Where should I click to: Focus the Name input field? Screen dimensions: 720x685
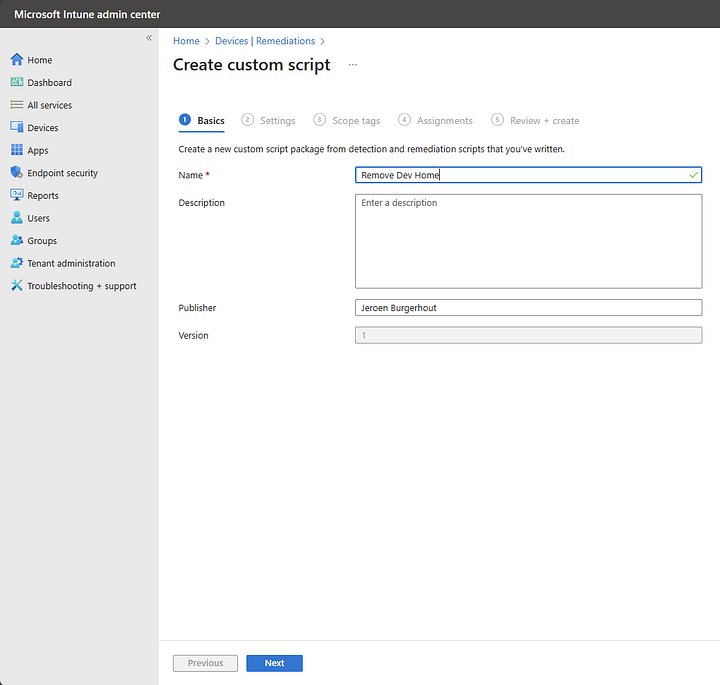(x=528, y=175)
